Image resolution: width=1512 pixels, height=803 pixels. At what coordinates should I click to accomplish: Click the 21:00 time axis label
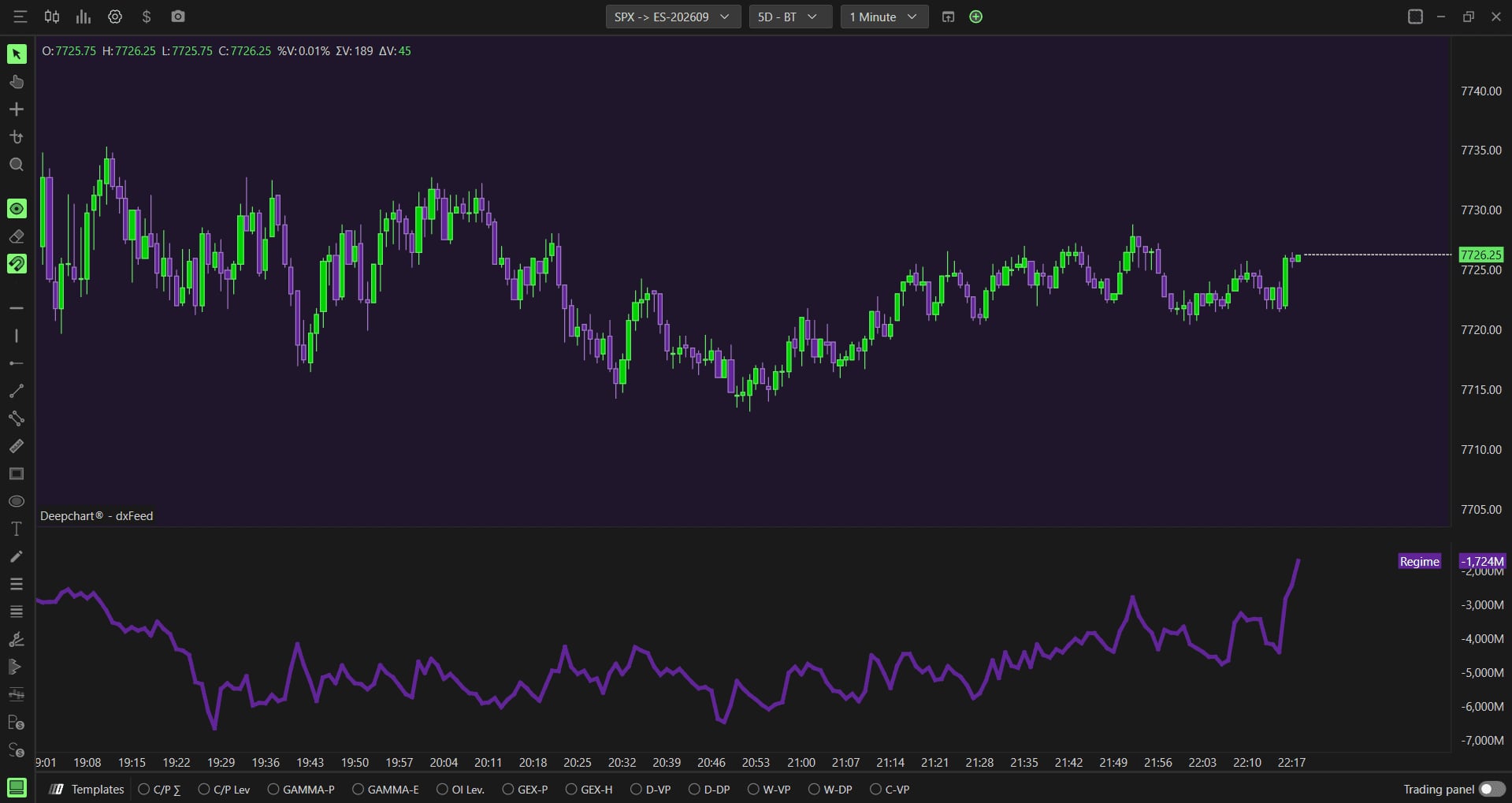801,762
